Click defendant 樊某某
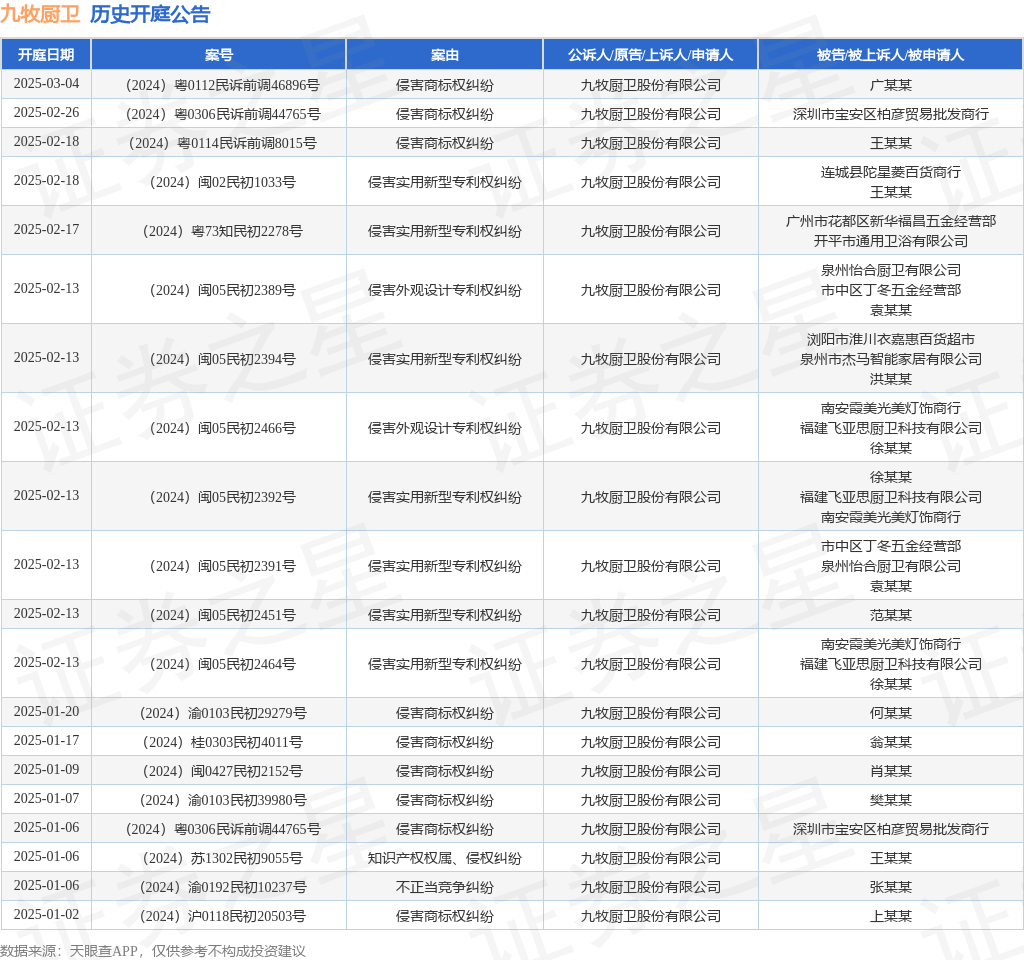This screenshot has height=960, width=1024. [891, 800]
